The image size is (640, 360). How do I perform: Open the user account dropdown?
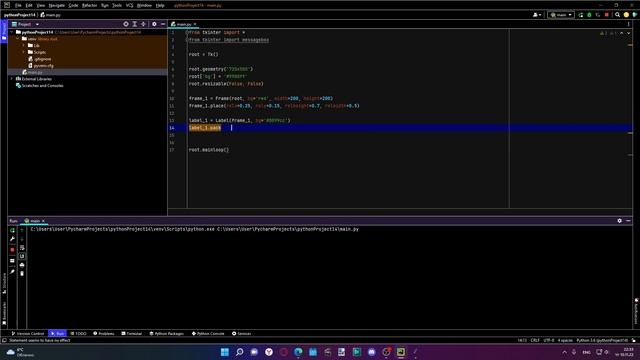[537, 15]
